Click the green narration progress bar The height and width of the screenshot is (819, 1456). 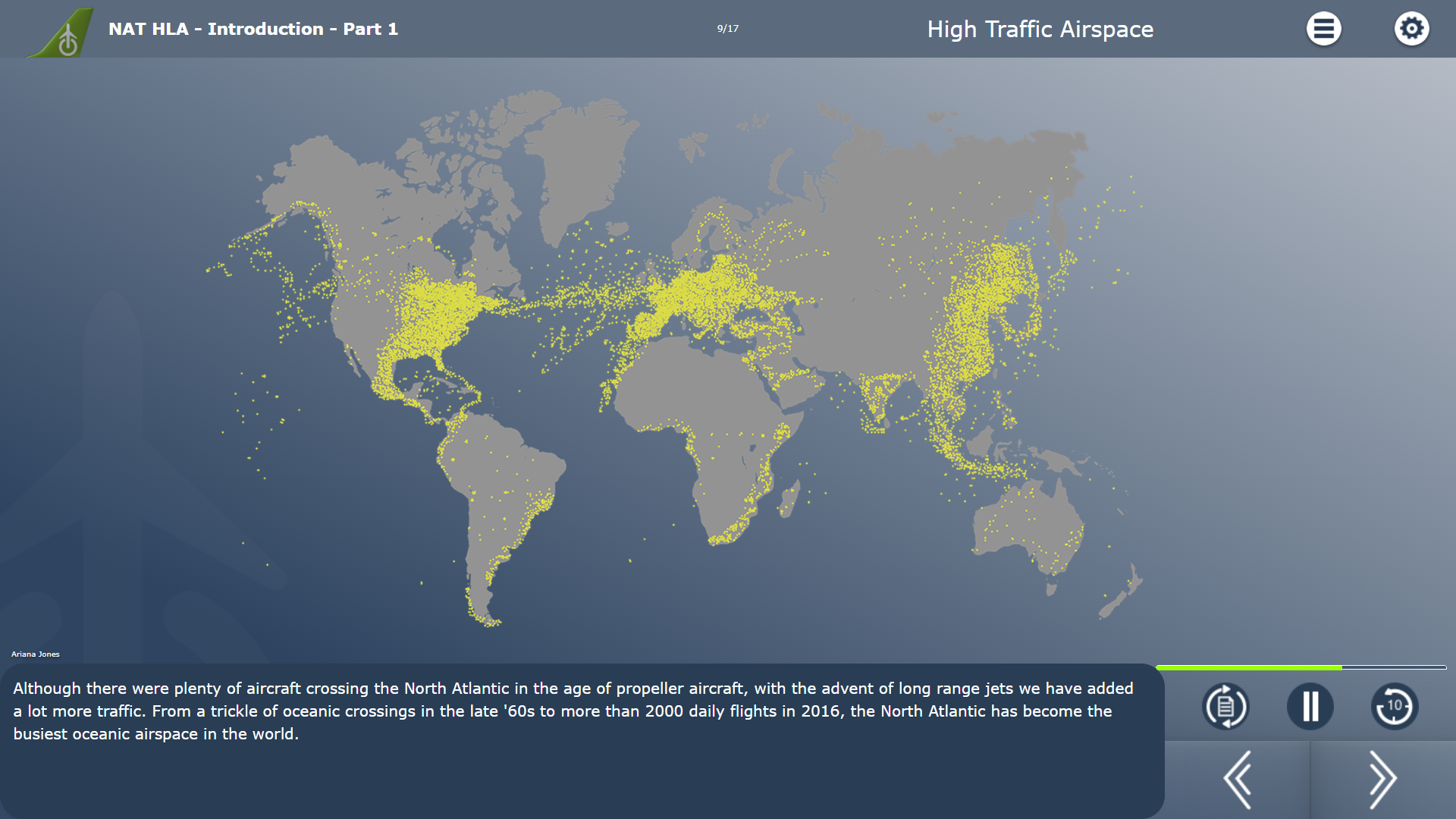[1301, 667]
